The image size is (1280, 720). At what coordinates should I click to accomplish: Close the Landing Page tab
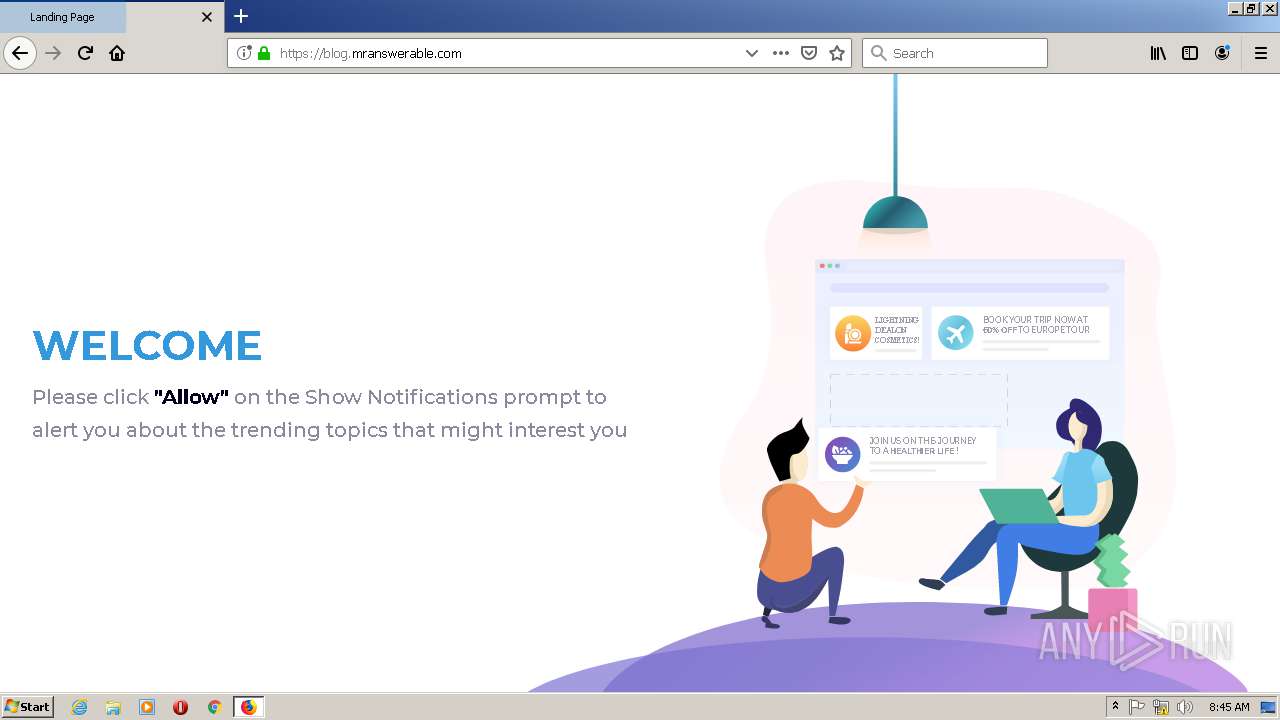[207, 17]
